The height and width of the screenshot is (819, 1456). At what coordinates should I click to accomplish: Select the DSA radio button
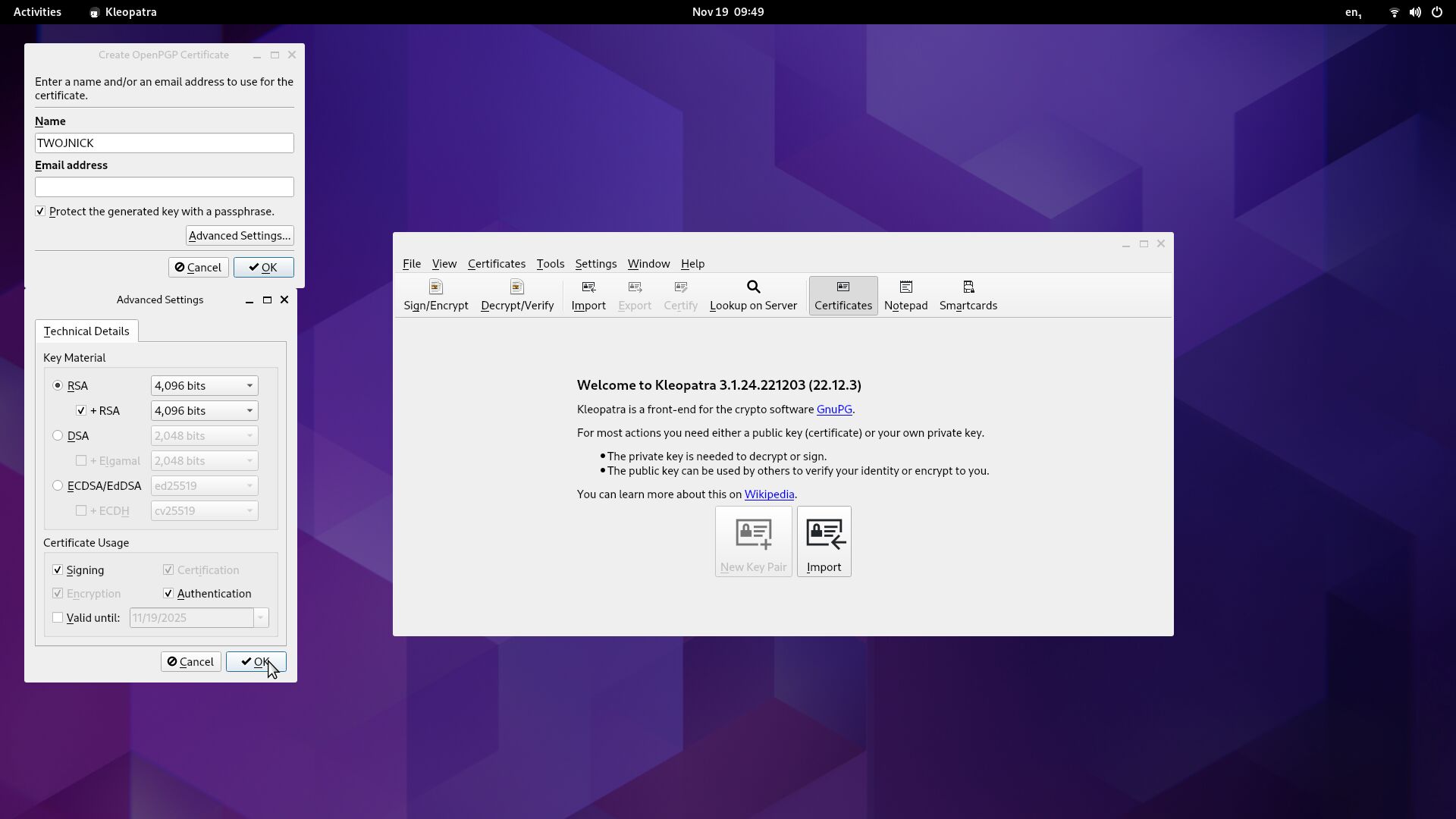pyautogui.click(x=58, y=436)
